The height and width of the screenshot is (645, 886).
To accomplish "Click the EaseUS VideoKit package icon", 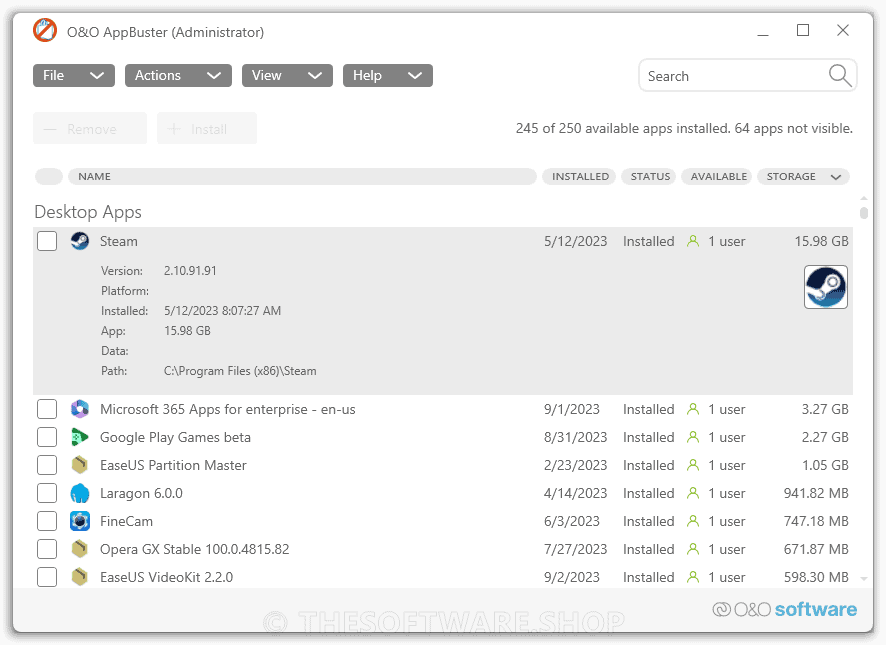I will click(80, 577).
